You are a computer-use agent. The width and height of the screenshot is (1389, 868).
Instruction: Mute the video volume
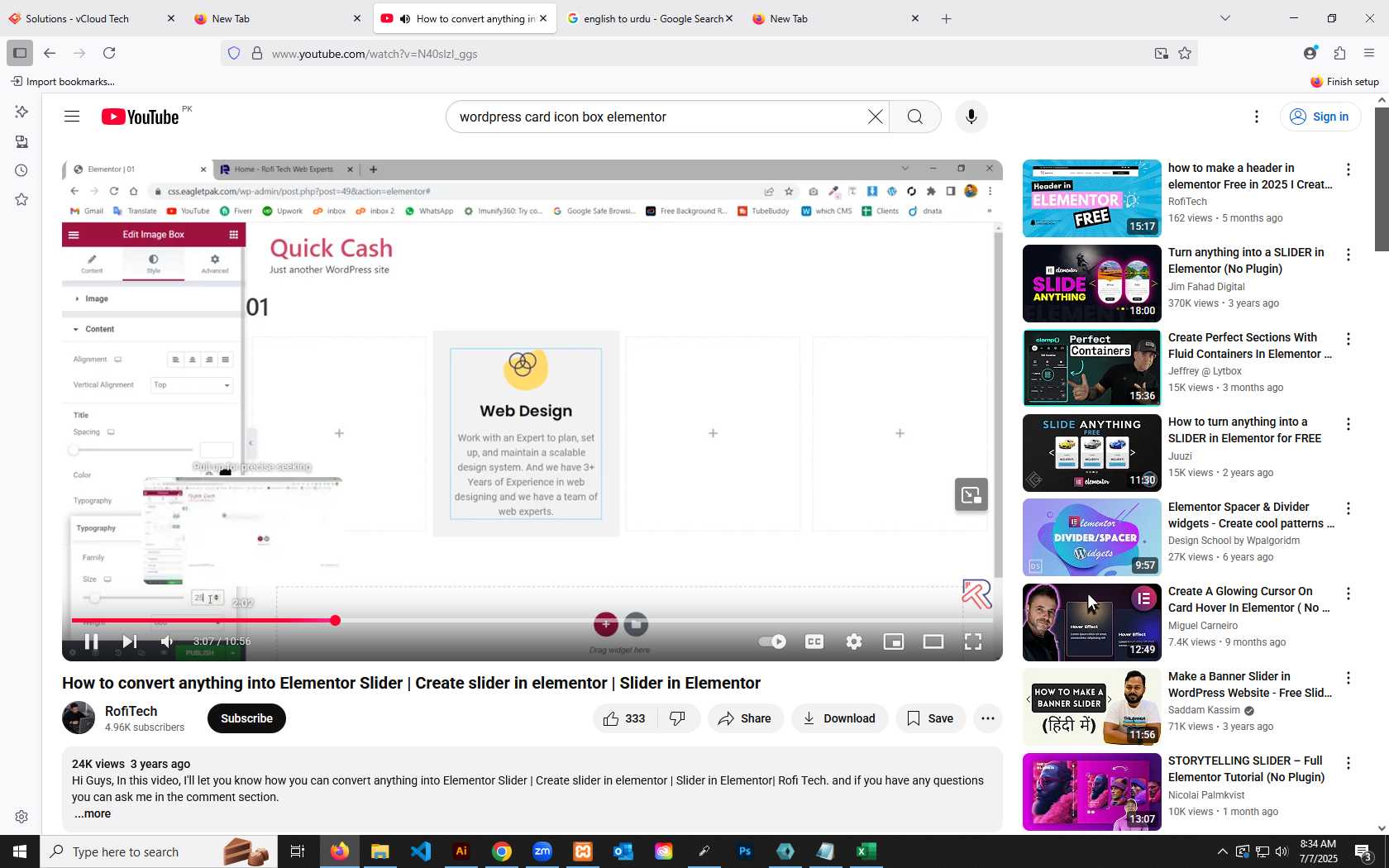pyautogui.click(x=168, y=641)
